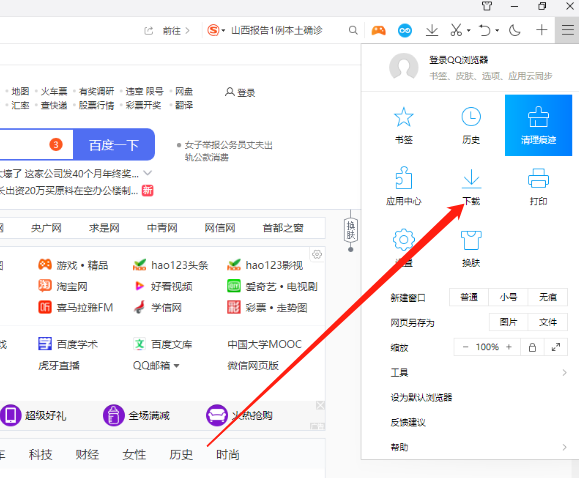Click the 百度一下 search button
Image resolution: width=579 pixels, height=478 pixels.
point(114,144)
